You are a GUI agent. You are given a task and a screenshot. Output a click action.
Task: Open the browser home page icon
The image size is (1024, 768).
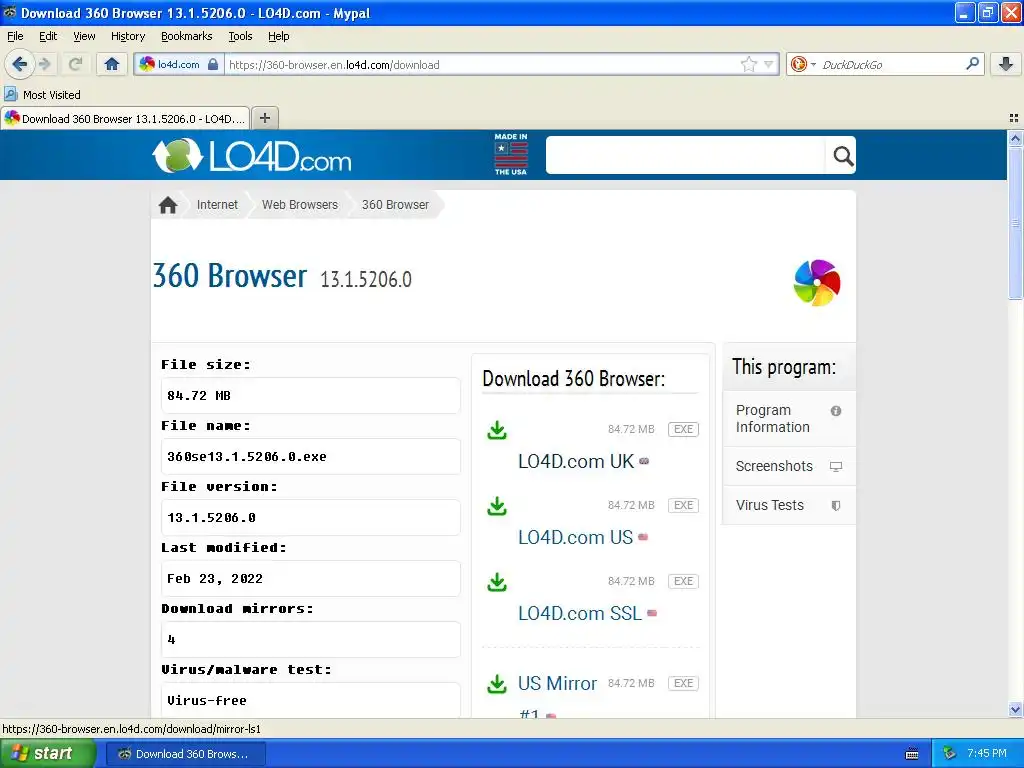[112, 64]
